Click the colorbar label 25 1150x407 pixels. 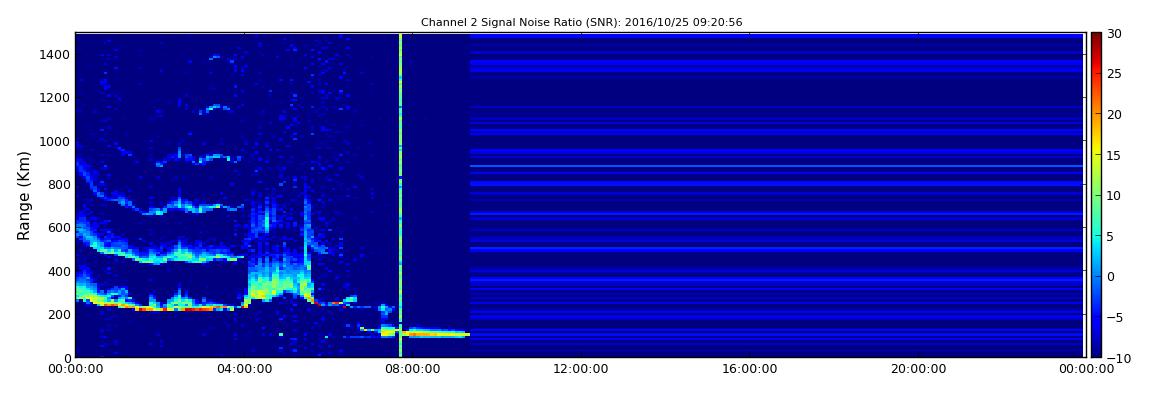[1115, 74]
